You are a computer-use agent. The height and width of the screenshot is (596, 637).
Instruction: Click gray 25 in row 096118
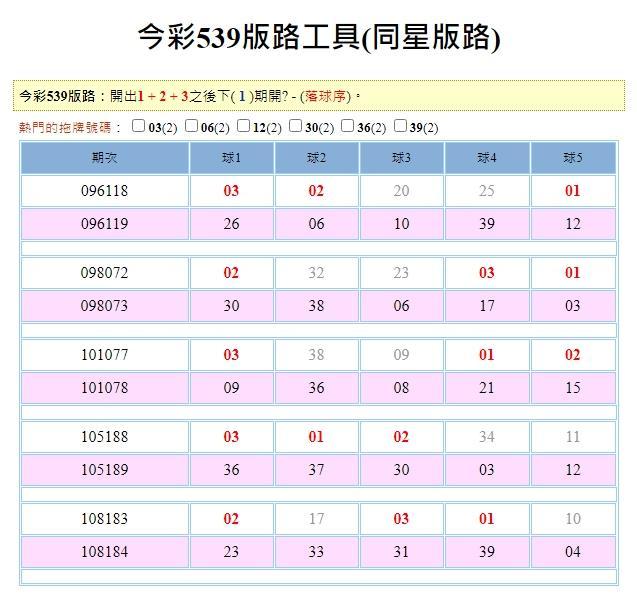[x=487, y=191]
